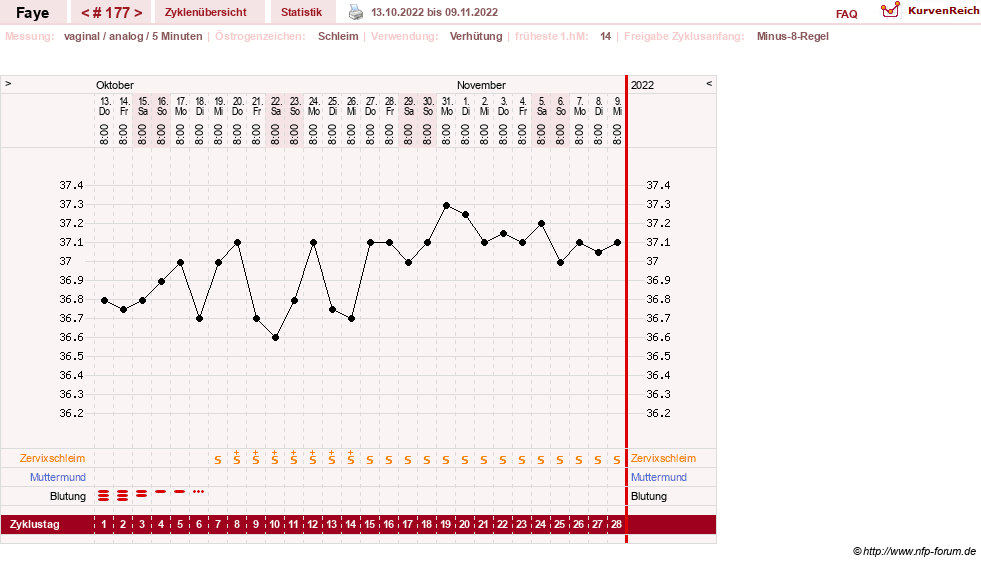Click Oktober month label

pyautogui.click(x=114, y=85)
